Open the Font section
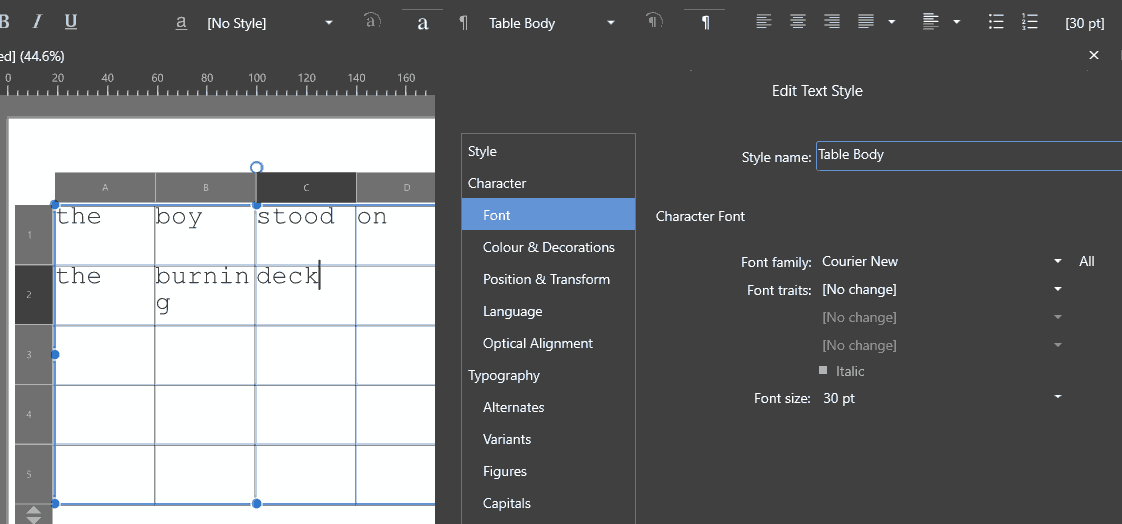 click(x=548, y=215)
